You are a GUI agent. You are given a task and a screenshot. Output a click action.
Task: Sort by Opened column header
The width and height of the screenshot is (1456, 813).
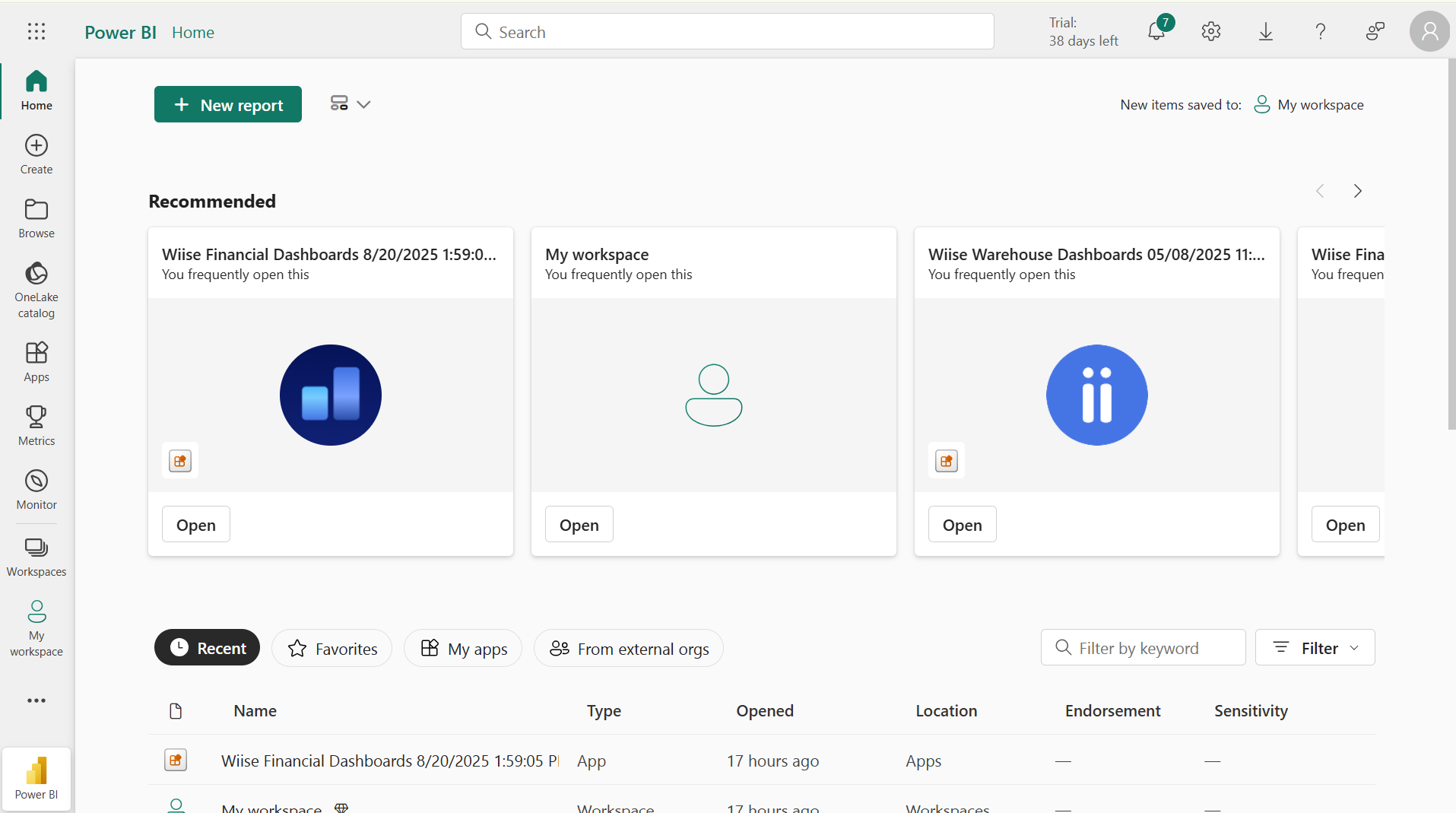click(765, 711)
